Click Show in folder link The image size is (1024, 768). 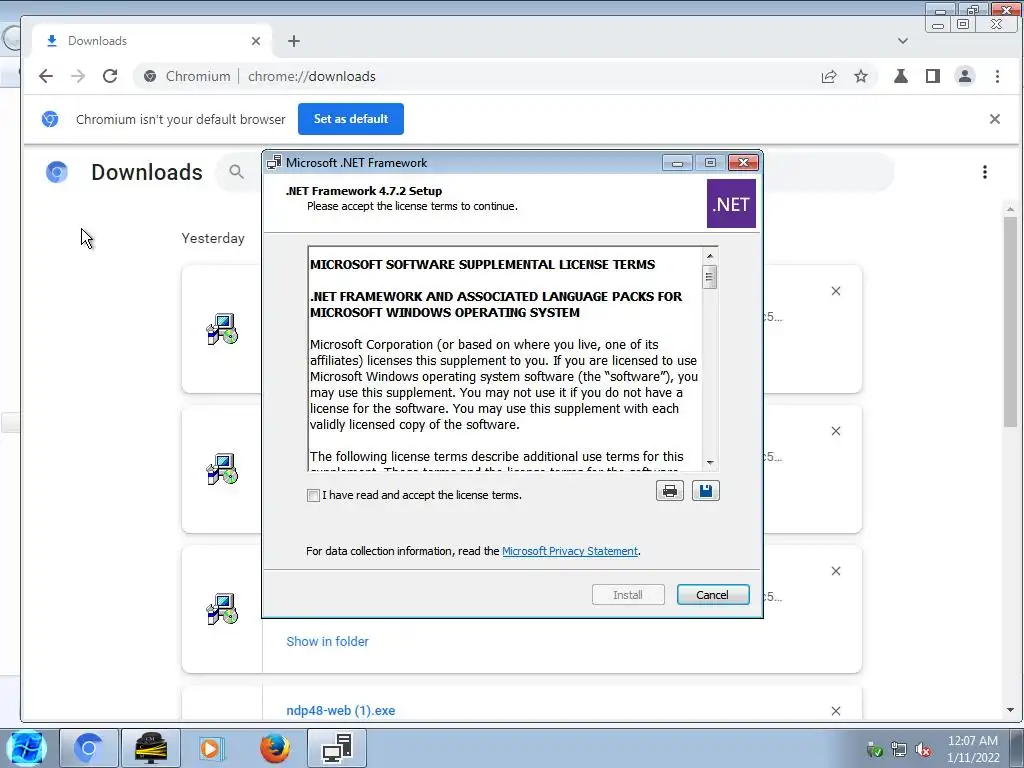click(x=327, y=641)
